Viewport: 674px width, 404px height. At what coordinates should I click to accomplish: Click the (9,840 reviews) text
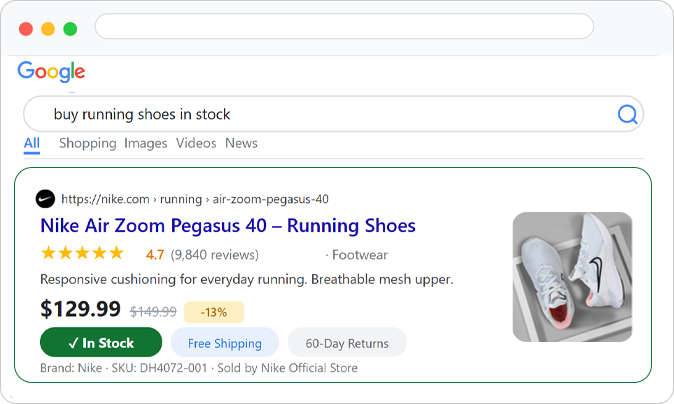coord(214,255)
